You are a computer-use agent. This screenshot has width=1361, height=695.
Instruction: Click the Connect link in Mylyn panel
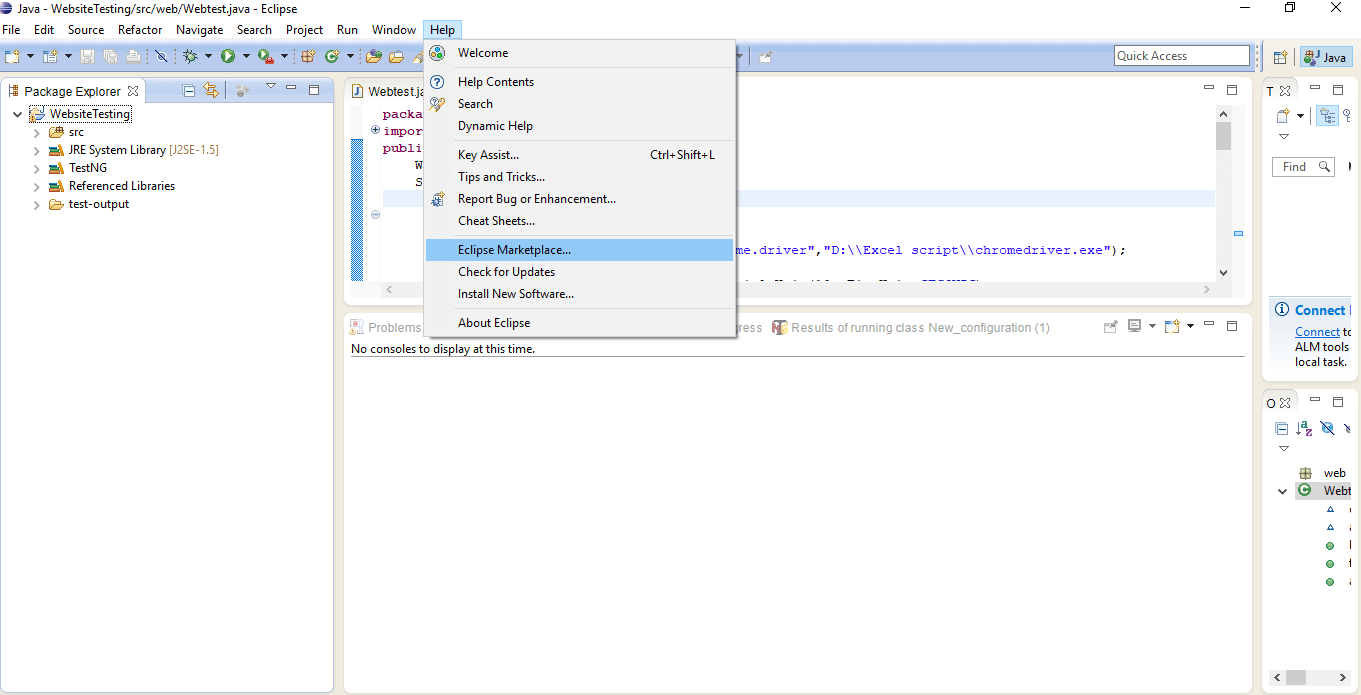pyautogui.click(x=1317, y=332)
